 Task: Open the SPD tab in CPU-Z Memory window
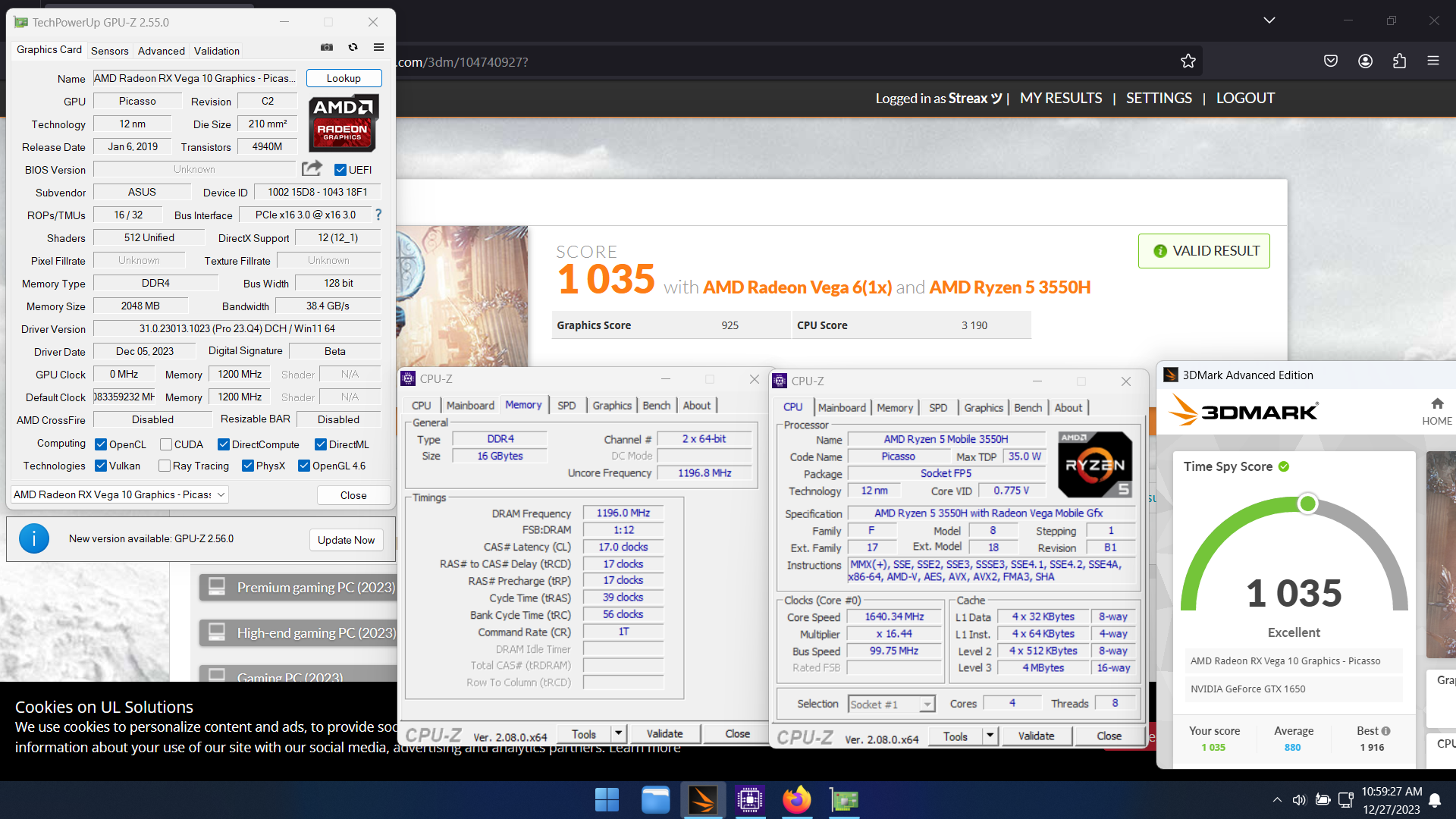(566, 406)
